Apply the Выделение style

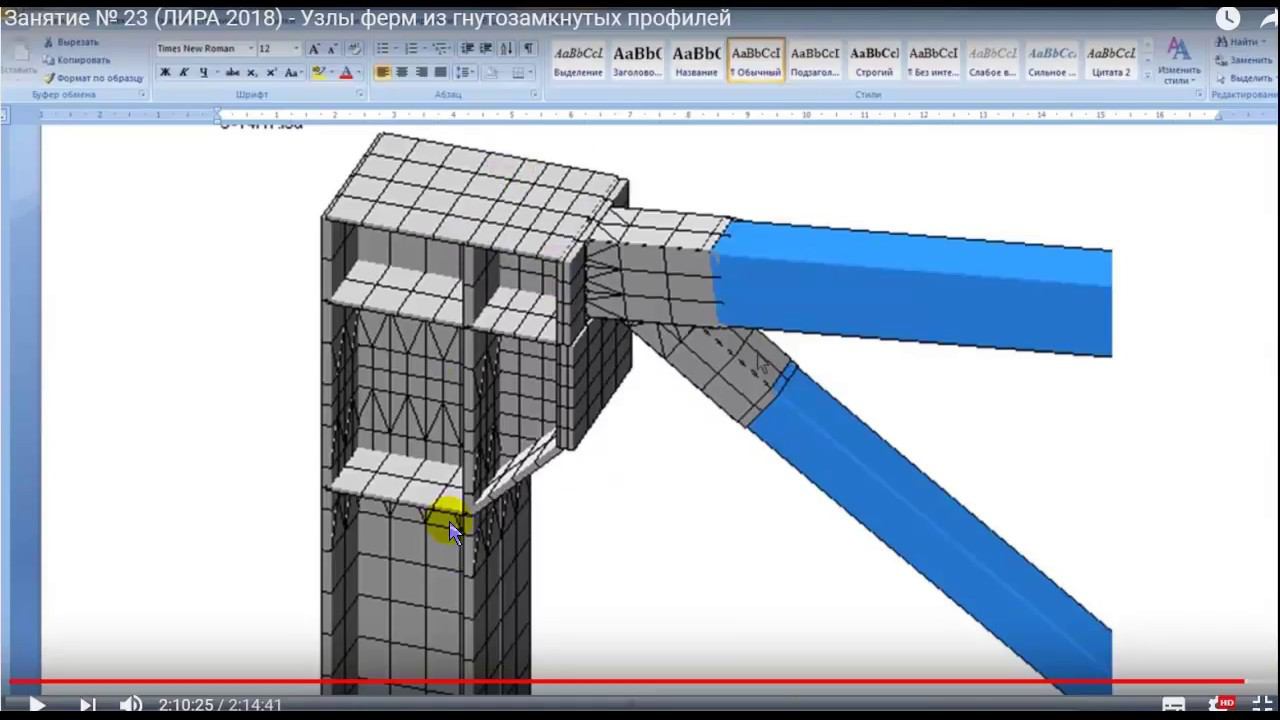pos(578,61)
